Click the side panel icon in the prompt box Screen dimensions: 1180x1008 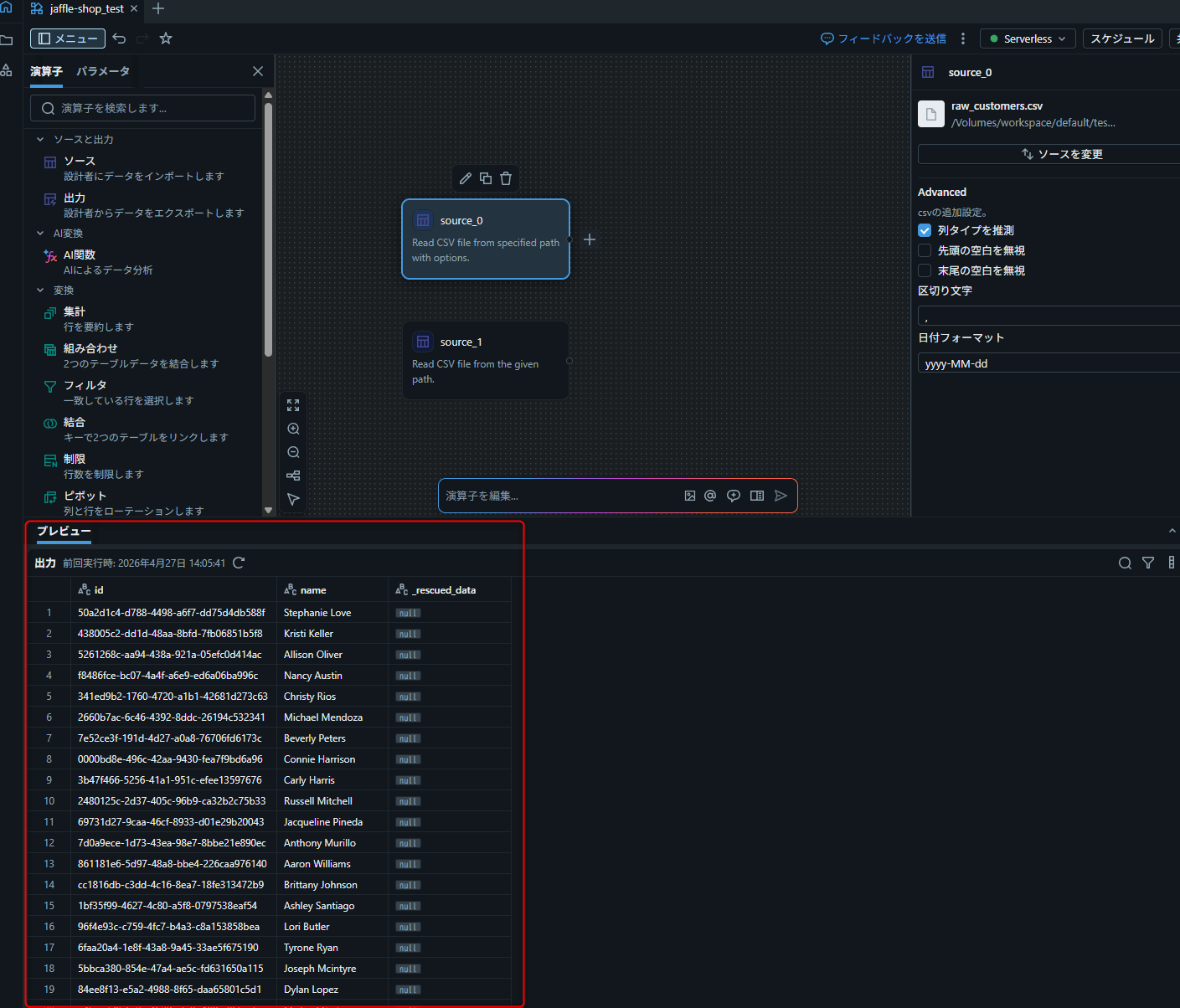click(757, 496)
